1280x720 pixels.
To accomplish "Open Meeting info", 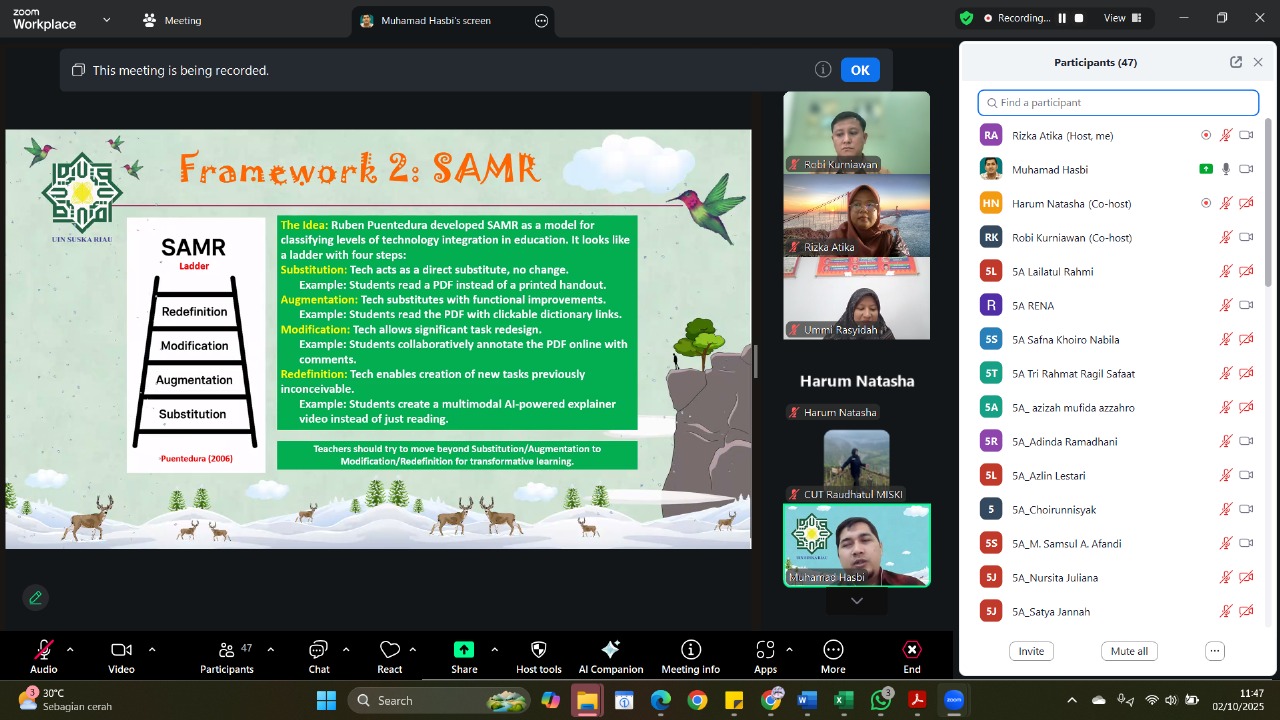I will click(690, 657).
